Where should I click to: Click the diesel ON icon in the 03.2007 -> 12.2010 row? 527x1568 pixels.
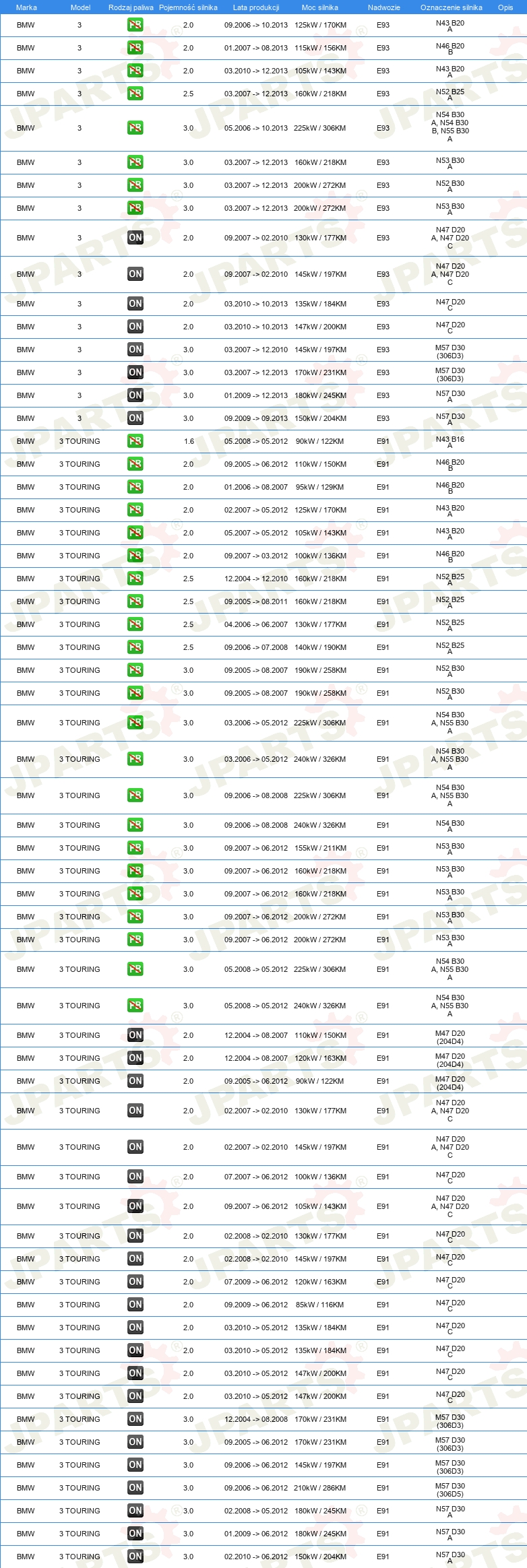[x=135, y=350]
